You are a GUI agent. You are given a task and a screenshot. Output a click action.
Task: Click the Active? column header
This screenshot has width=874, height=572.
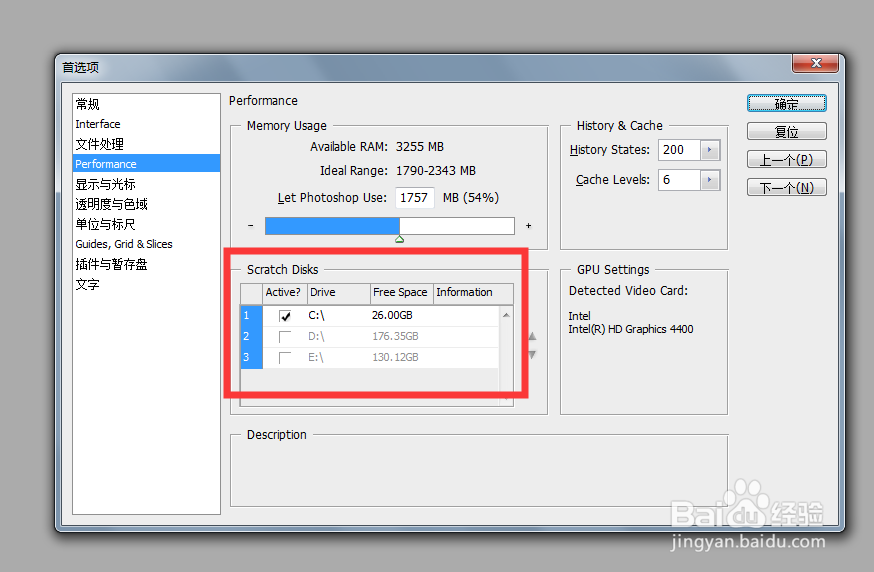tap(285, 293)
